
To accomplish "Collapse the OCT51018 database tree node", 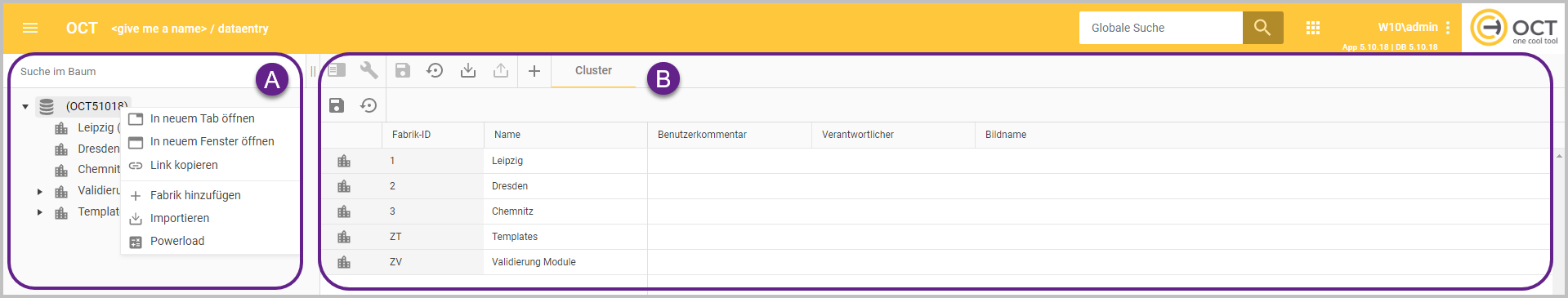I will (x=25, y=106).
